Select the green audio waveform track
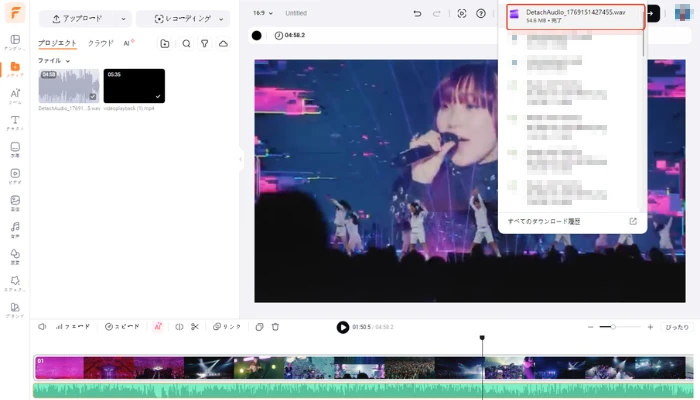The height and width of the screenshot is (400, 700). (x=362, y=390)
